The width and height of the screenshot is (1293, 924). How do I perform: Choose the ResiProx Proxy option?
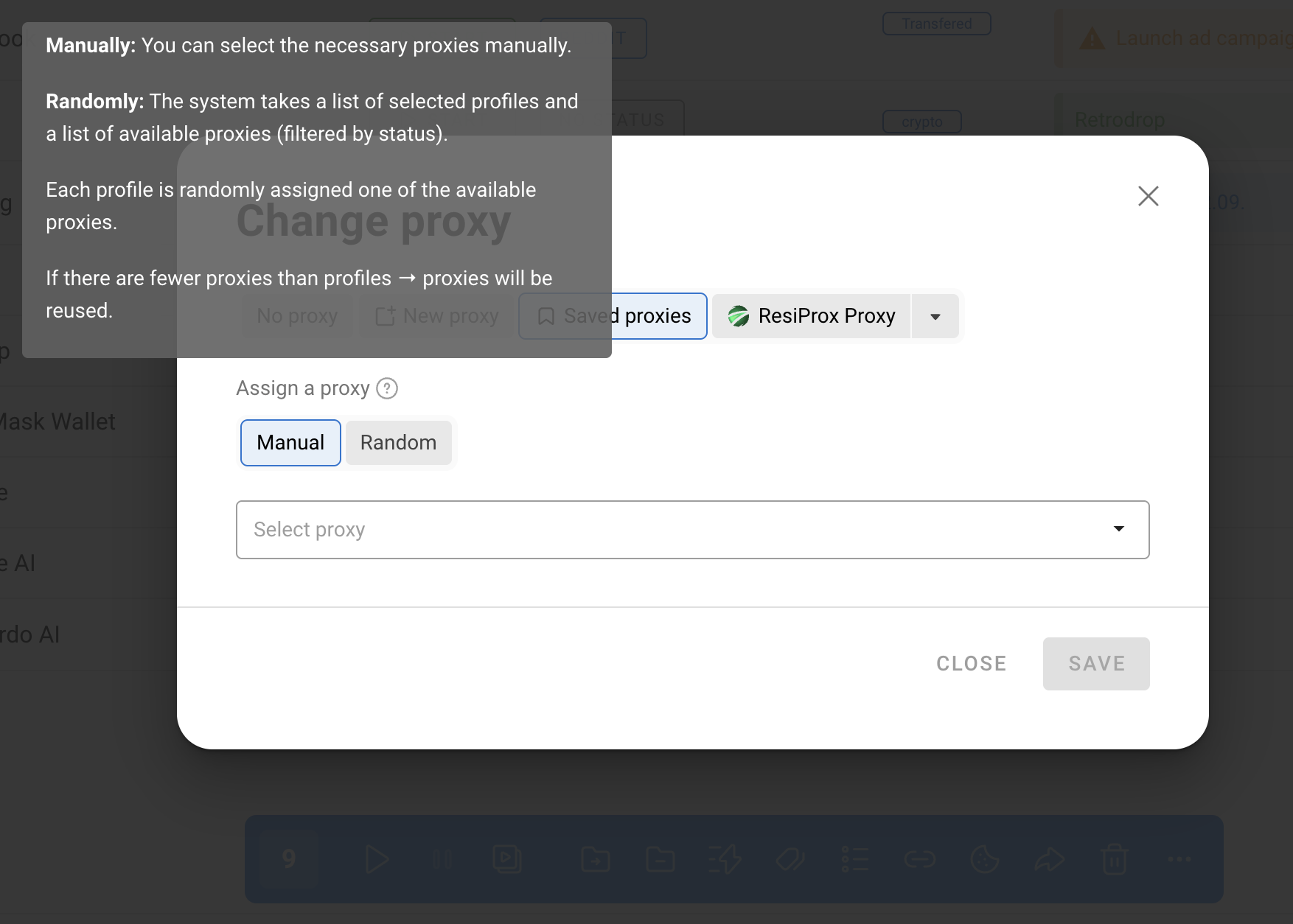coord(811,316)
